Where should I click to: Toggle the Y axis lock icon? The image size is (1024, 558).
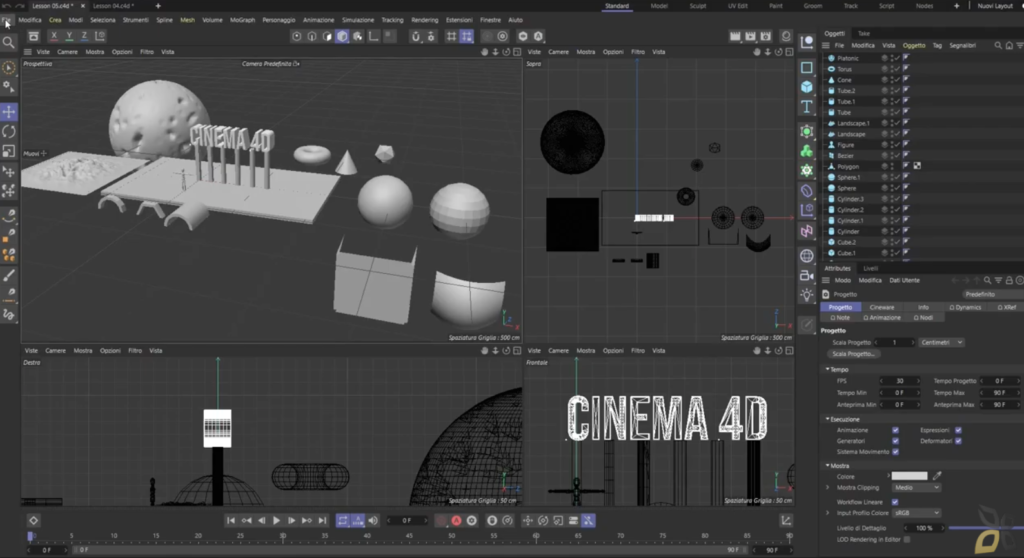(69, 36)
